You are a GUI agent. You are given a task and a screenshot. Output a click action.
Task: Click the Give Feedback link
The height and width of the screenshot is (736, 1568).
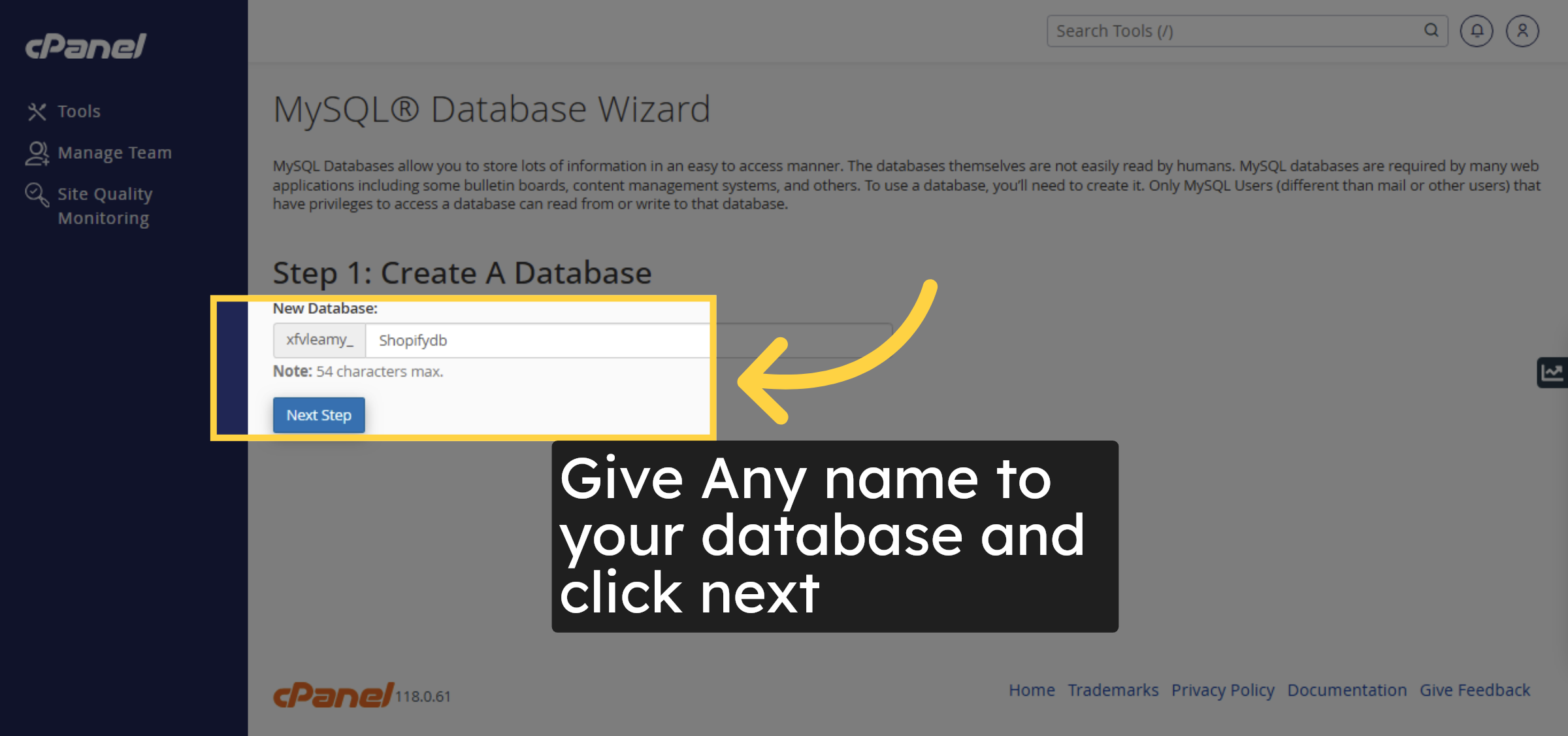click(1475, 690)
